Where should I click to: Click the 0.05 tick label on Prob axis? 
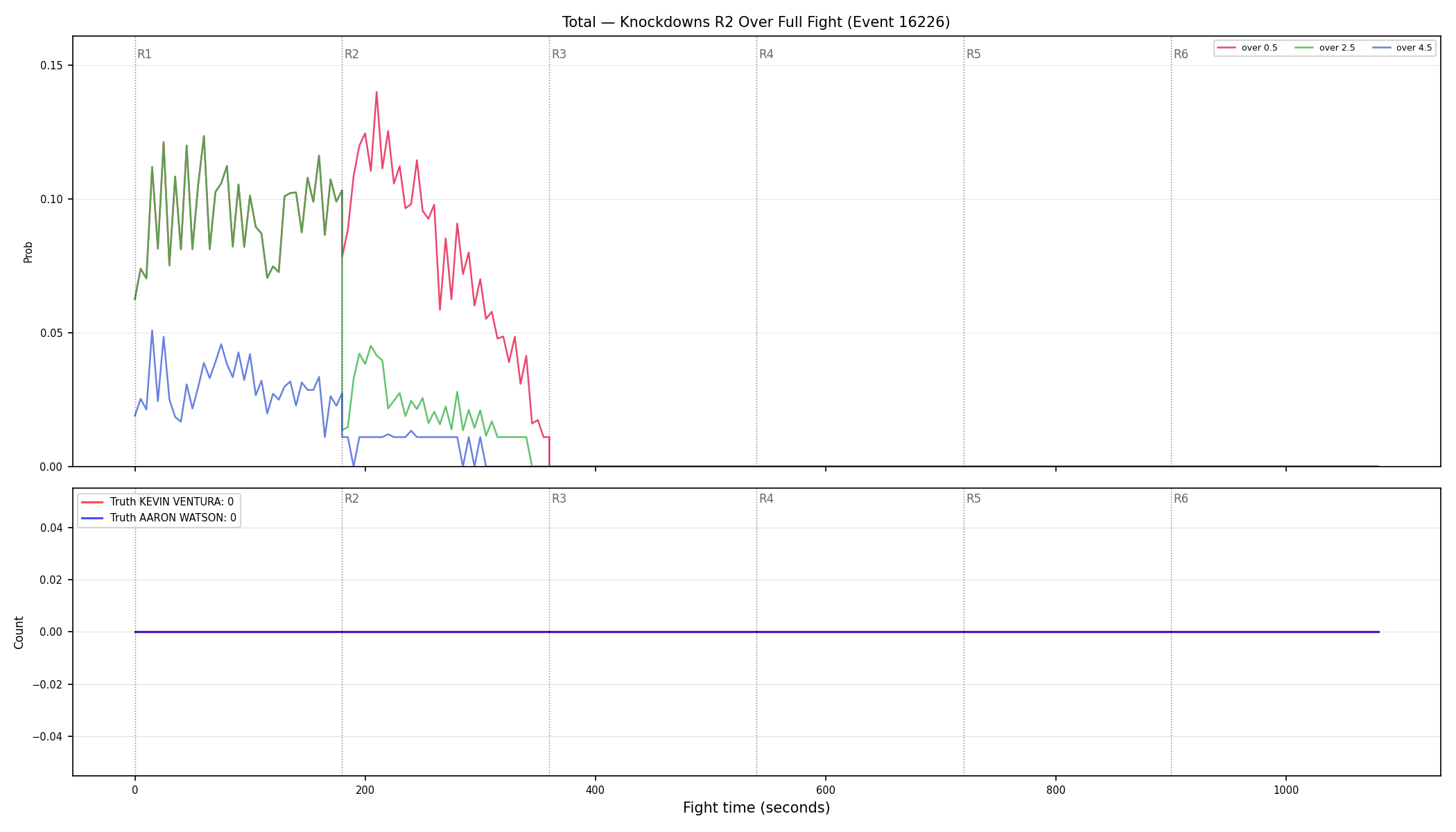tap(51, 333)
